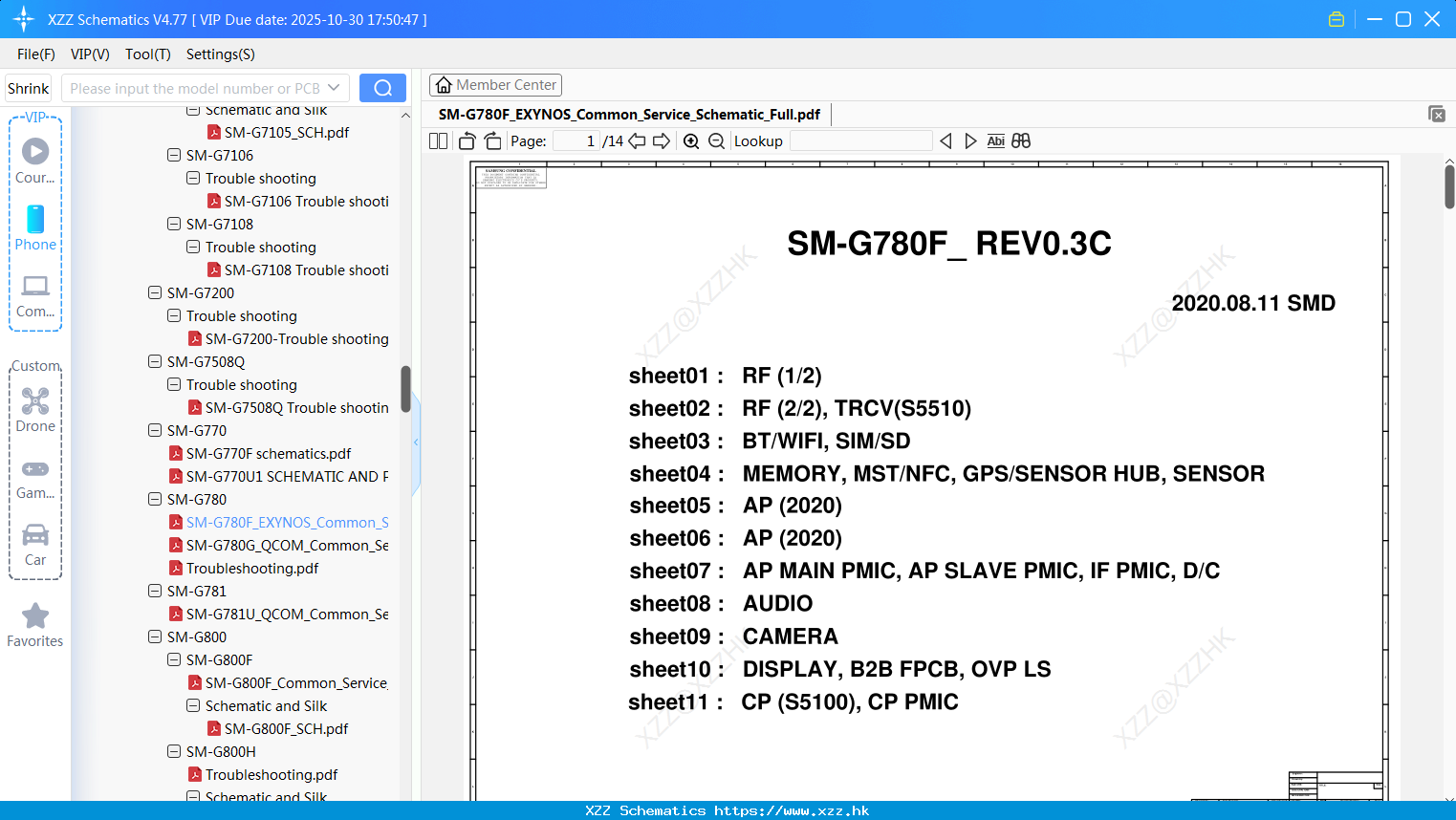
Task: Click the binoculars search icon
Action: 1021,141
